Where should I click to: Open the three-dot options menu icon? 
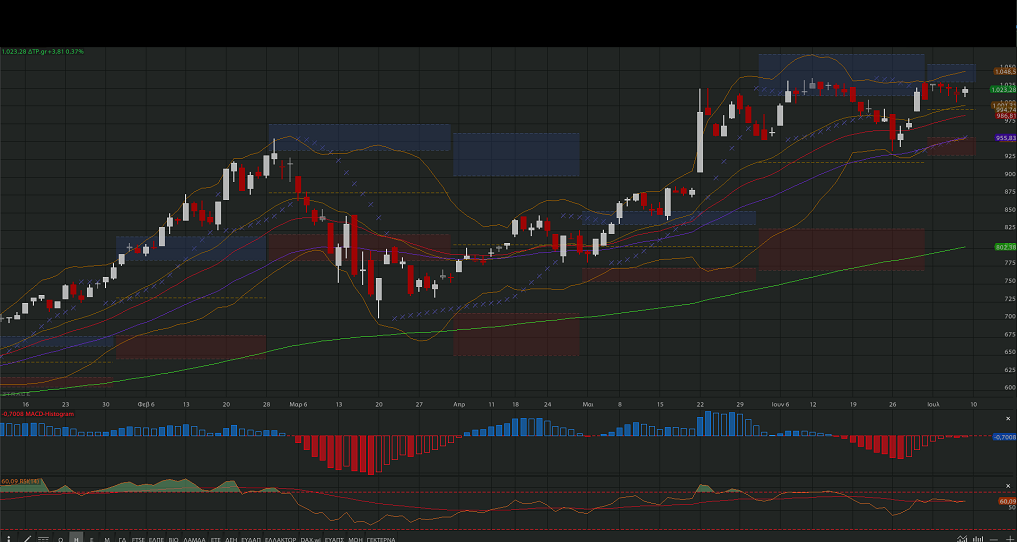(8, 539)
